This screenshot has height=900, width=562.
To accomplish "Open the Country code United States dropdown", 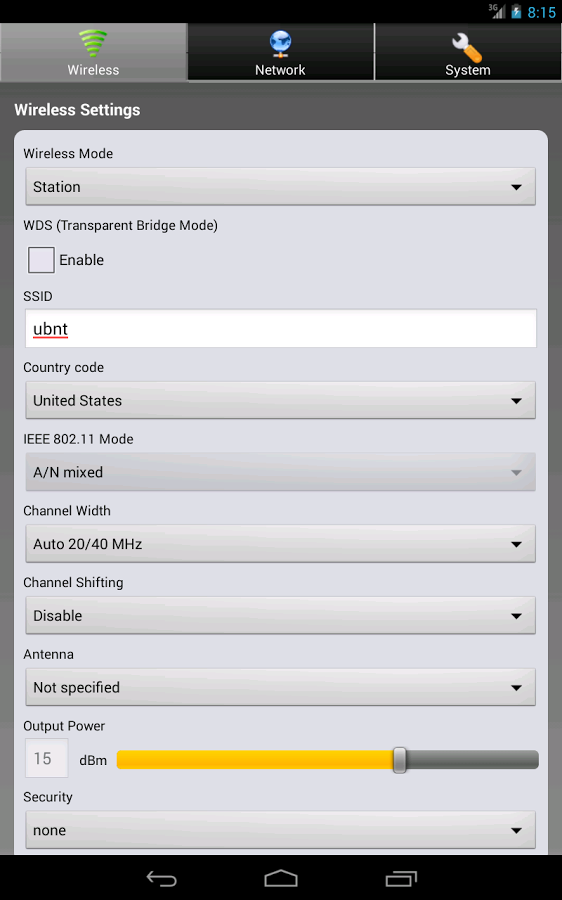I will 281,400.
